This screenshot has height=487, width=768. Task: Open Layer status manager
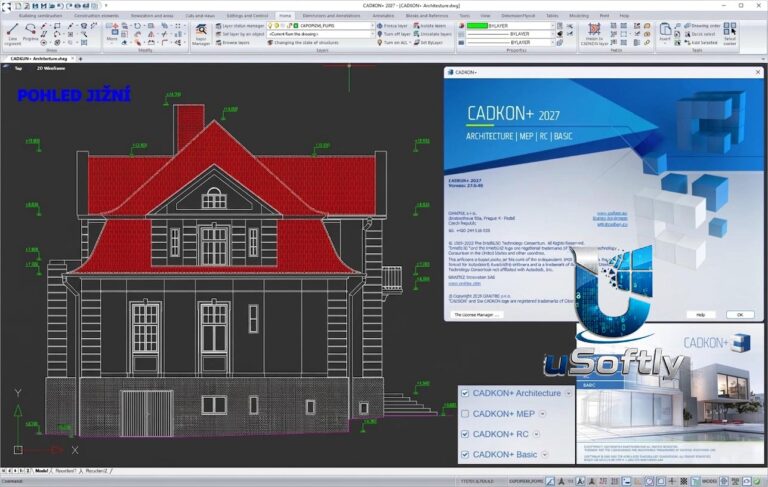[240, 25]
